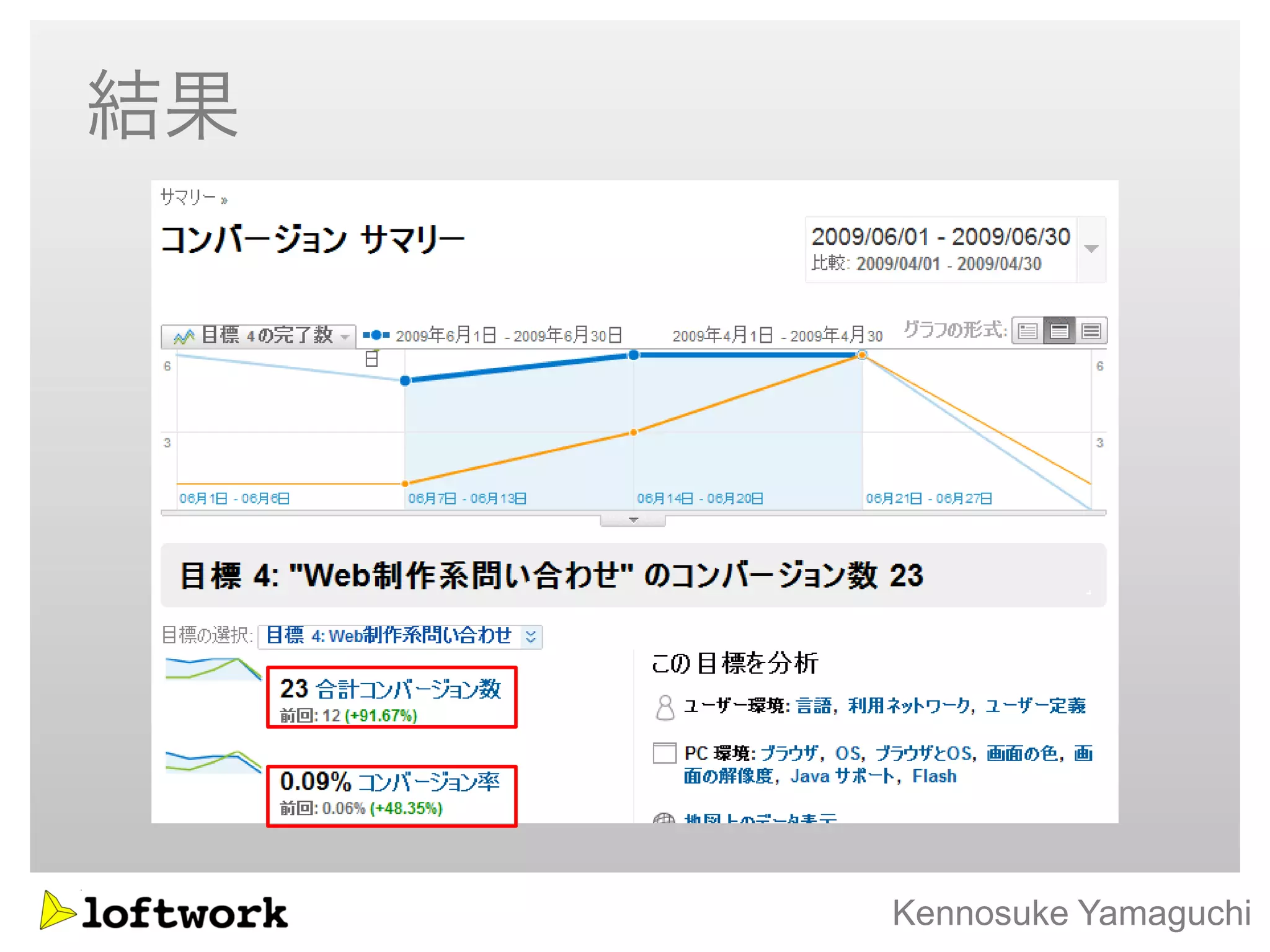1270x952 pixels.
Task: Open the コンバージョン率 link
Action: coord(429,782)
